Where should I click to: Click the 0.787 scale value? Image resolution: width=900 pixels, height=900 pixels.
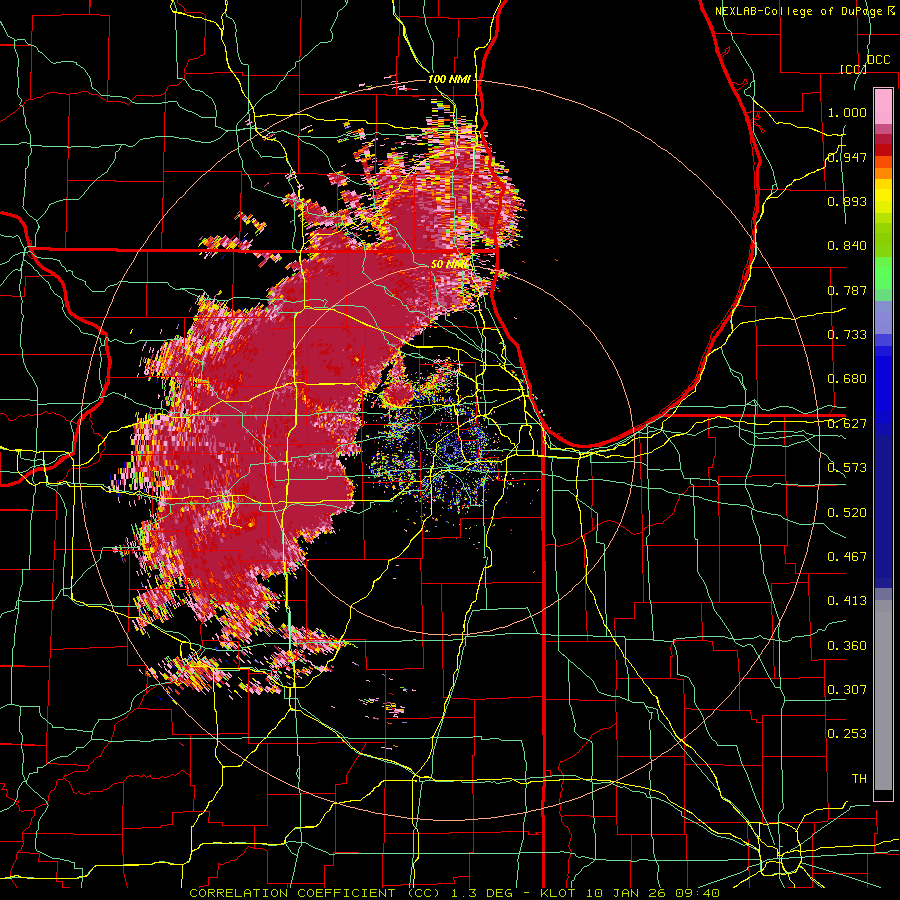[847, 290]
